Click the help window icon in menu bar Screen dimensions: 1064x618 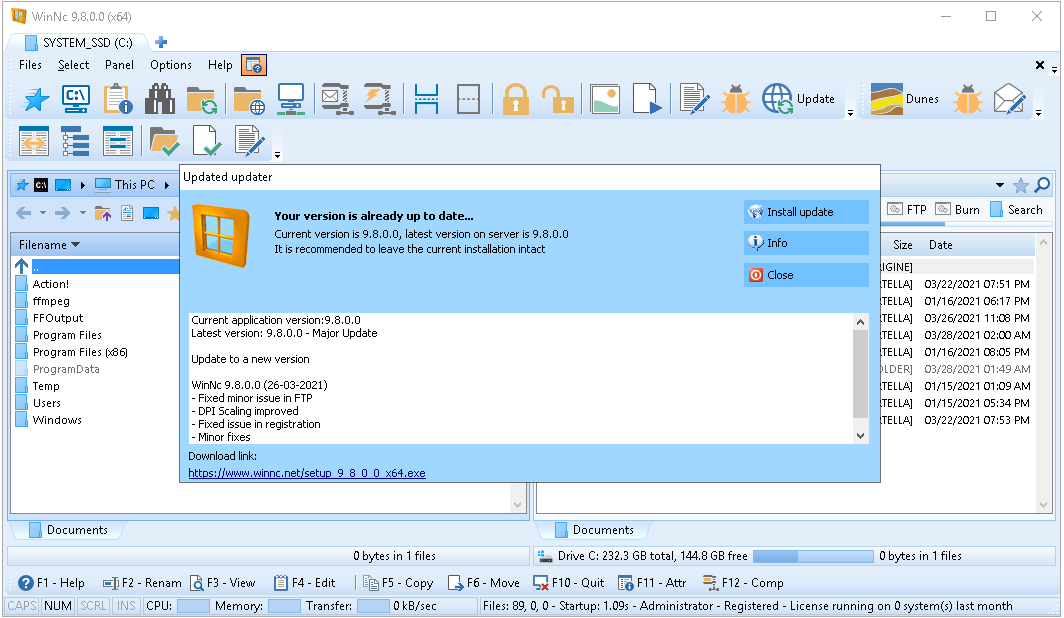click(254, 65)
